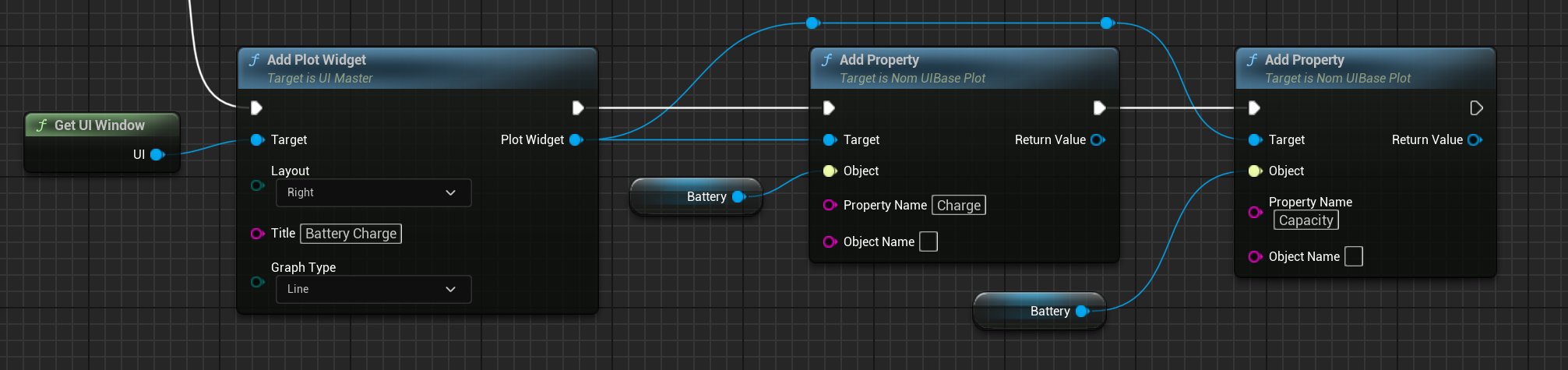
Task: Open the Graph Type dropdown set to Line
Action: tap(373, 289)
